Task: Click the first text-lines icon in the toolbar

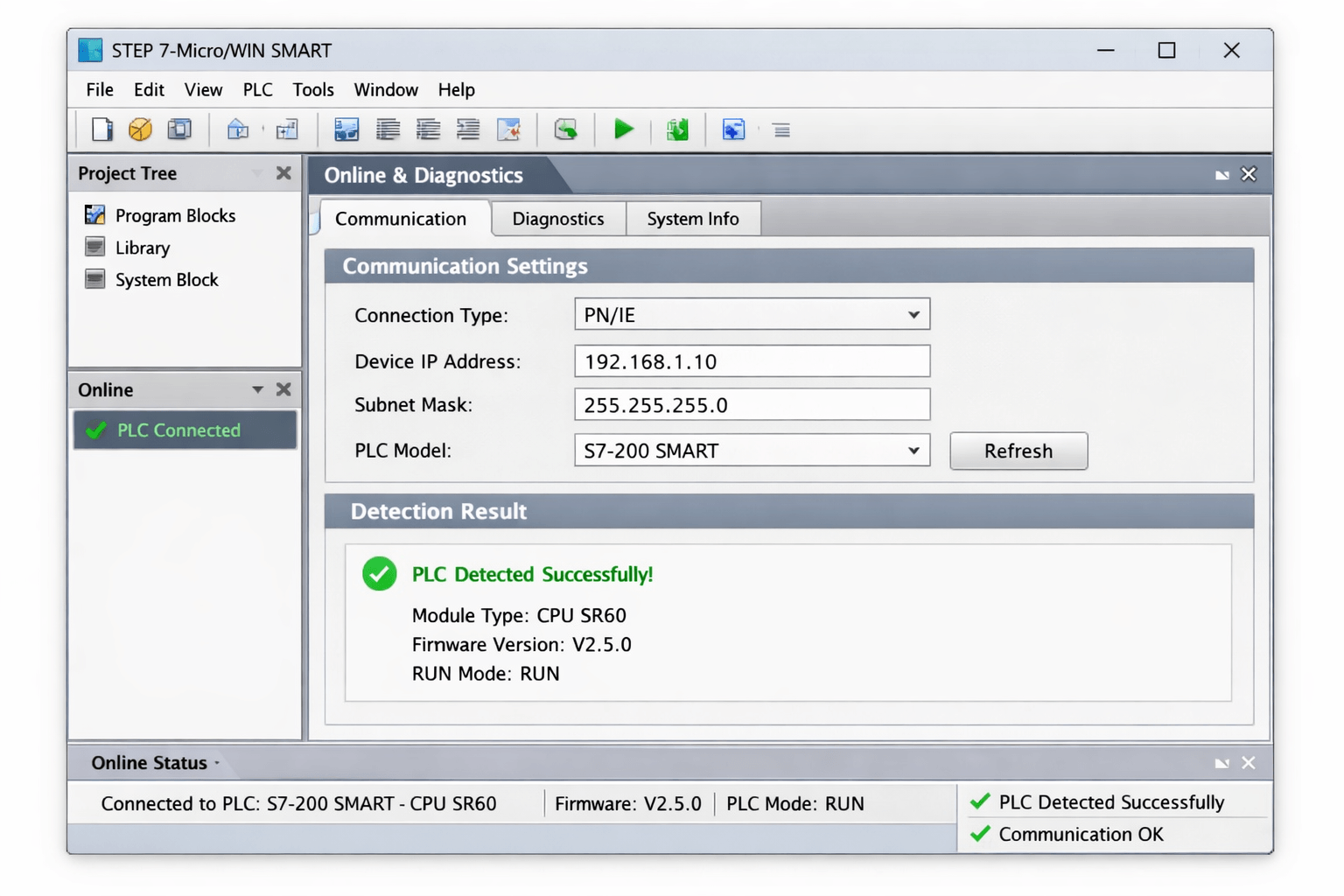Action: click(388, 129)
